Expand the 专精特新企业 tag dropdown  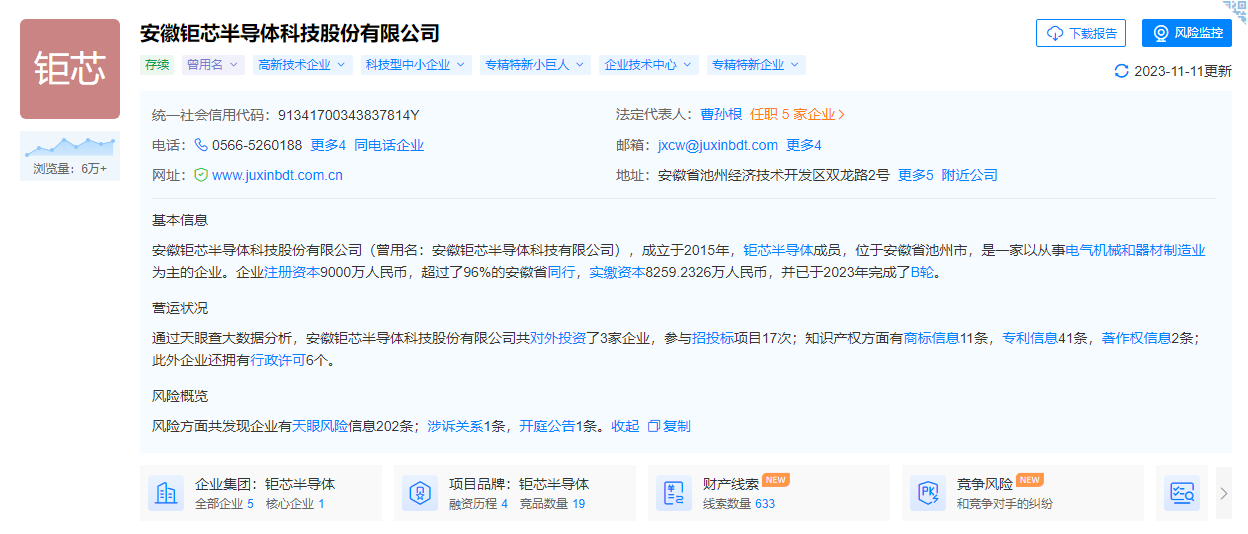[x=756, y=65]
